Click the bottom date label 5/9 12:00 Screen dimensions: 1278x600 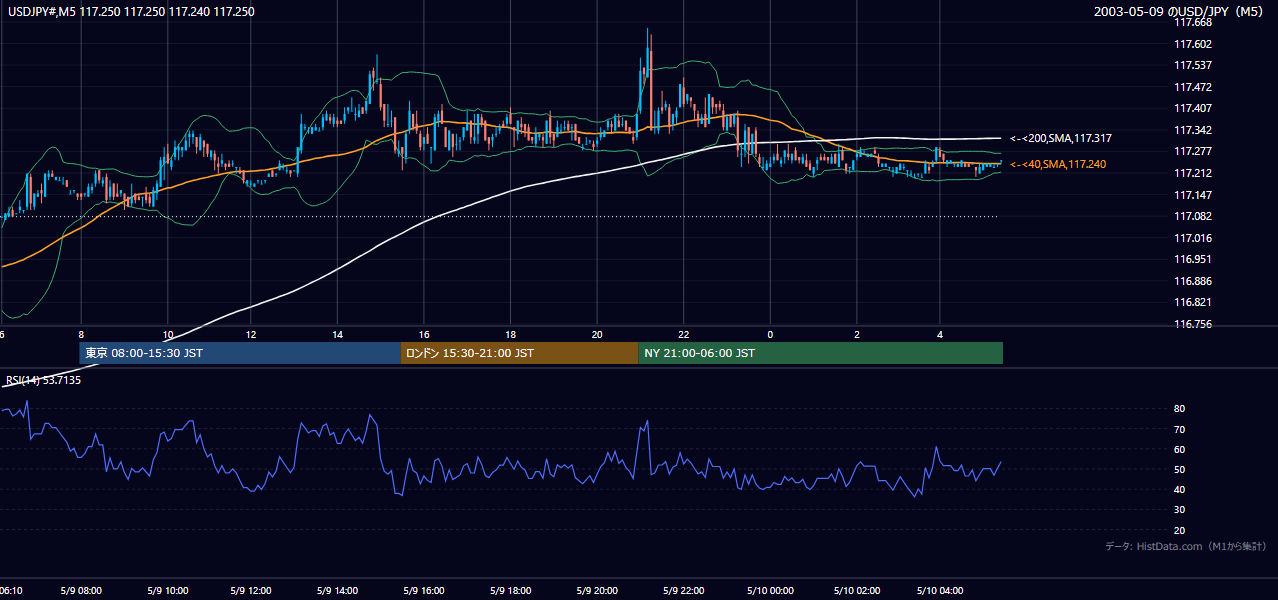click(253, 591)
